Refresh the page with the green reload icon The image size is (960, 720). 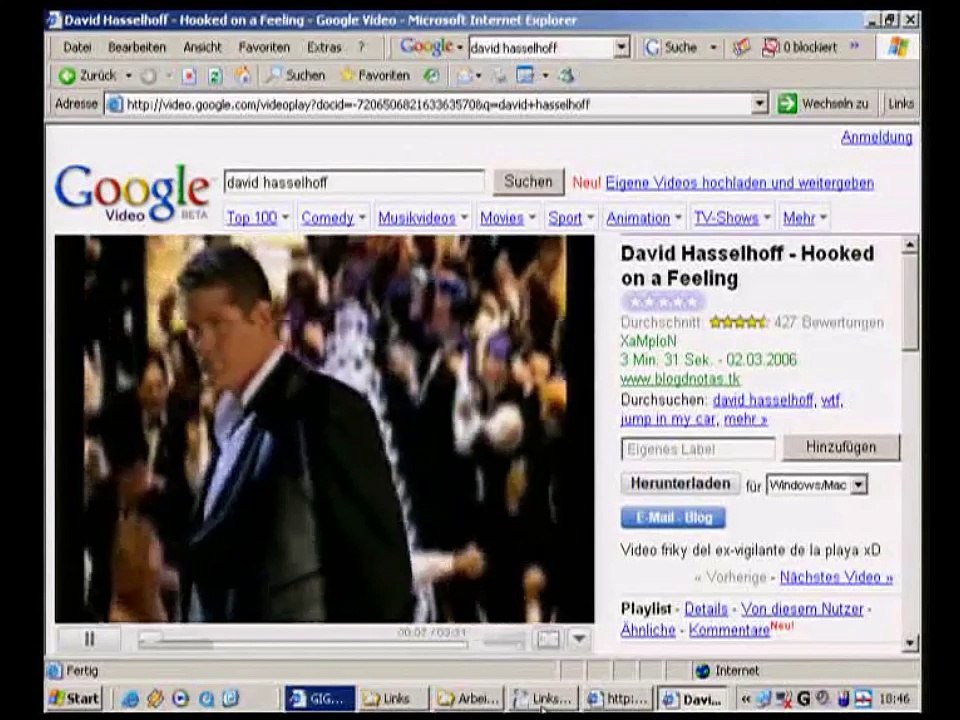(215, 76)
